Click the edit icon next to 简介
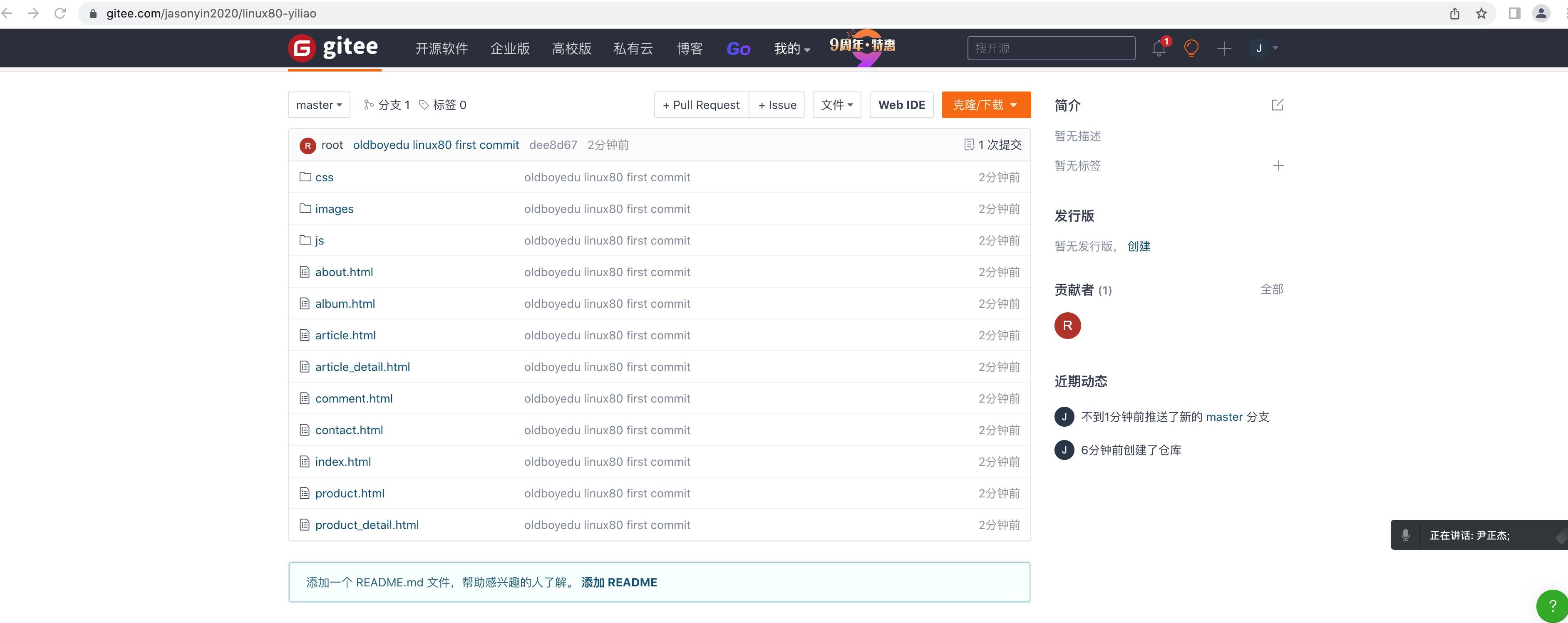This screenshot has height=623, width=1568. pyautogui.click(x=1277, y=105)
